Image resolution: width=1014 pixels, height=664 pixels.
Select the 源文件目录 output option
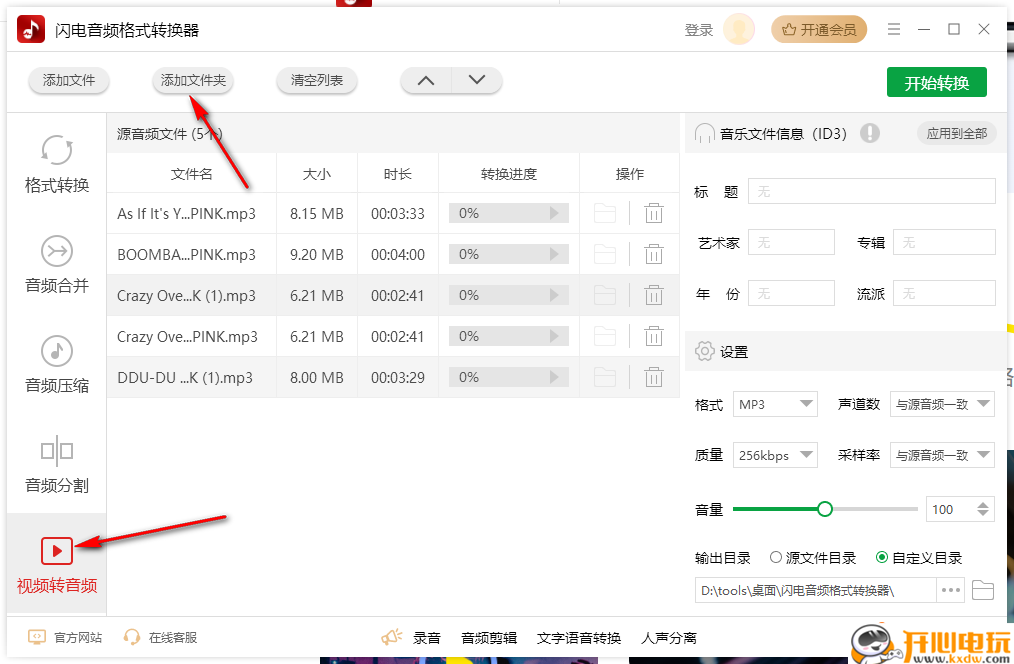tap(776, 558)
